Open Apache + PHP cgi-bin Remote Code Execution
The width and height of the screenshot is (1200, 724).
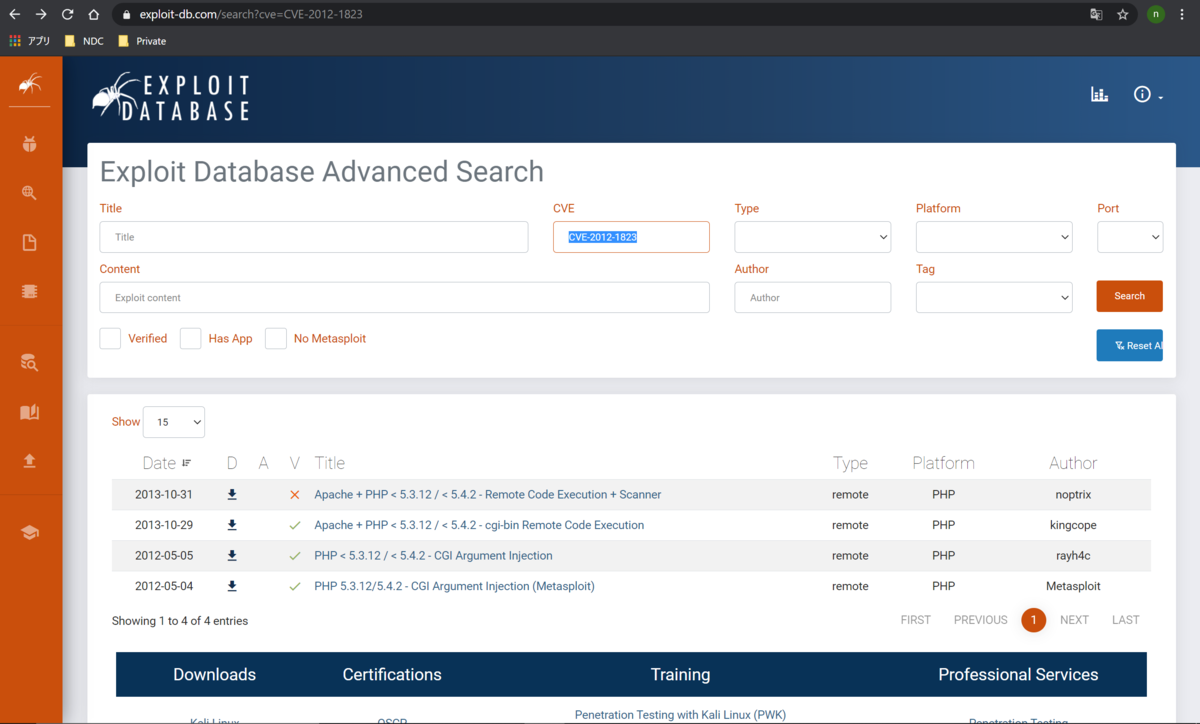pyautogui.click(x=479, y=525)
